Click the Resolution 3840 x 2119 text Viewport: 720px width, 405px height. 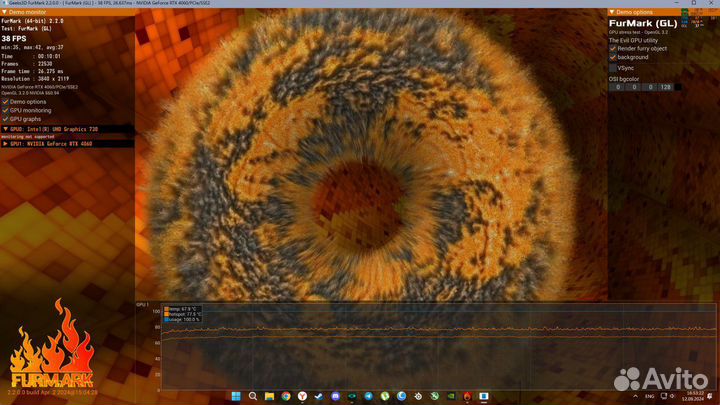click(35, 79)
